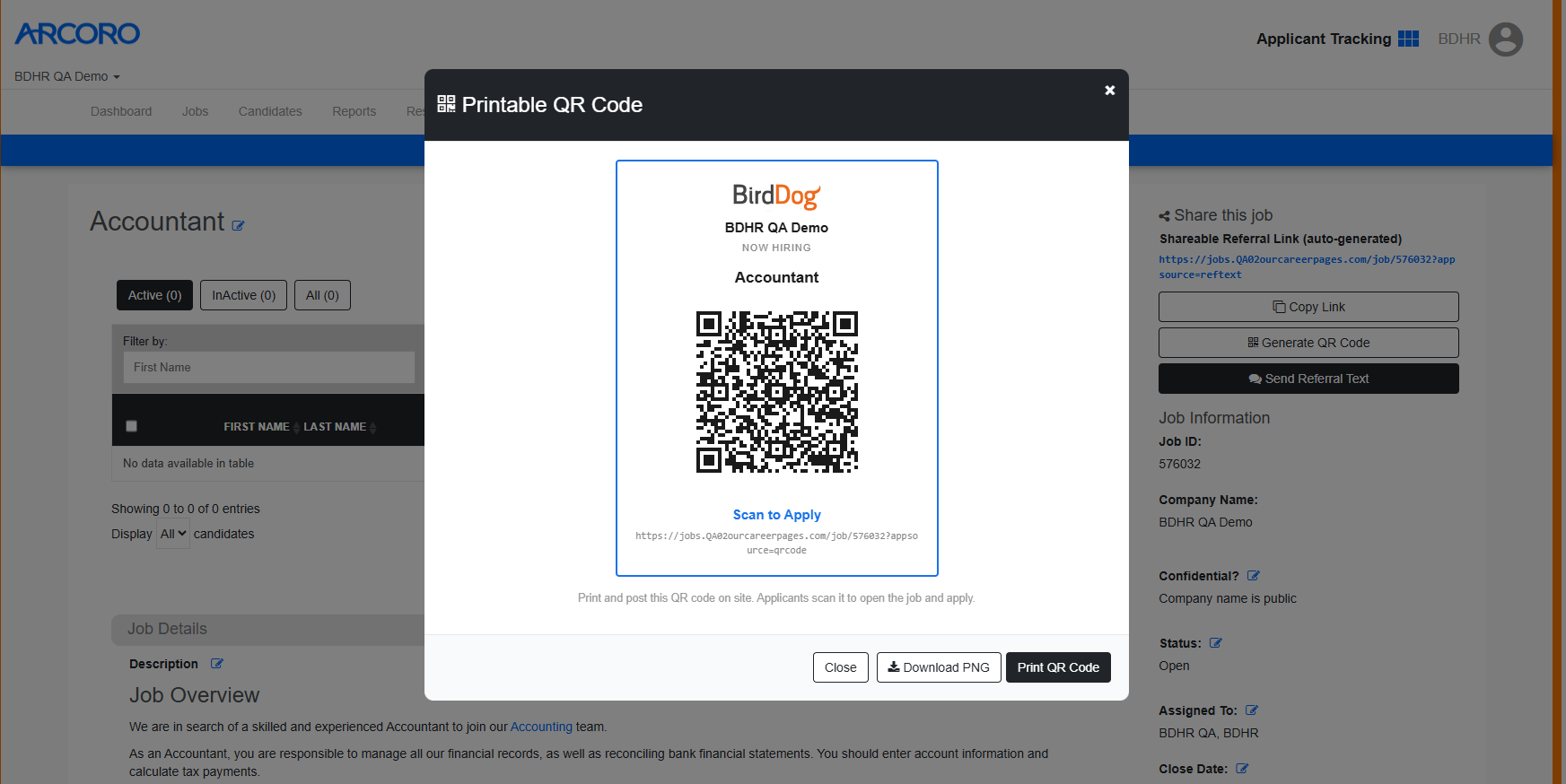Edit the Close Date
Viewport: 1566px width, 784px height.
click(x=1242, y=769)
